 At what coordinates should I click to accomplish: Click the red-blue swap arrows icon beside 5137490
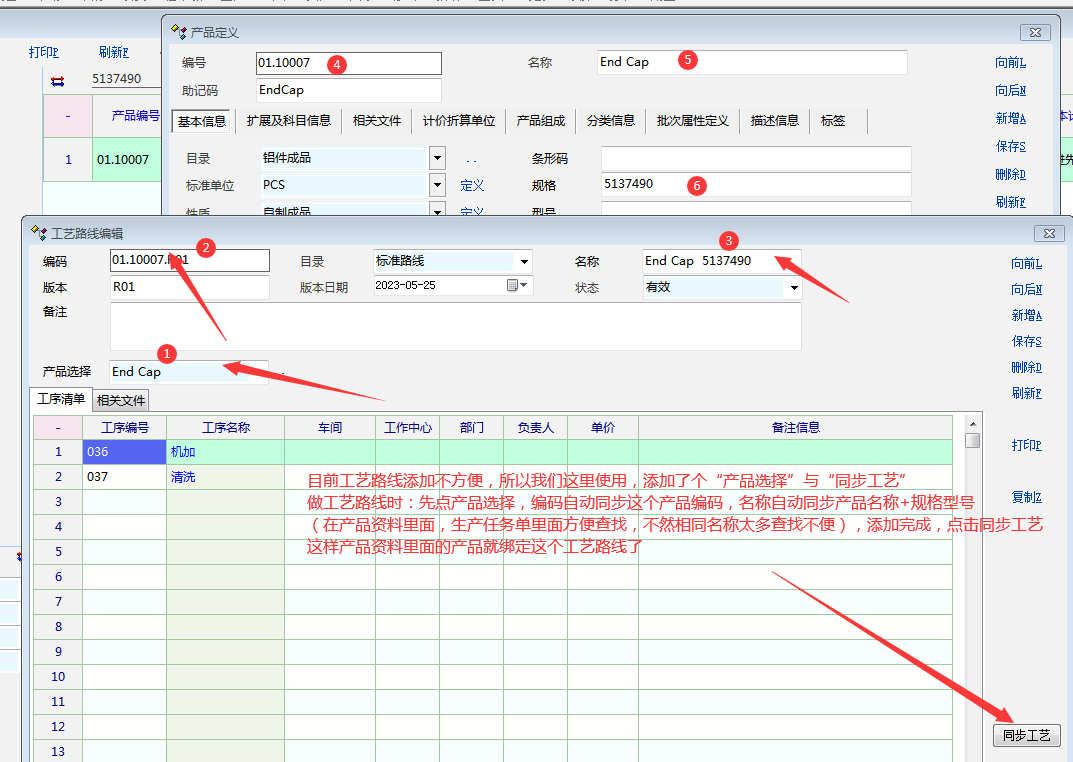57,81
